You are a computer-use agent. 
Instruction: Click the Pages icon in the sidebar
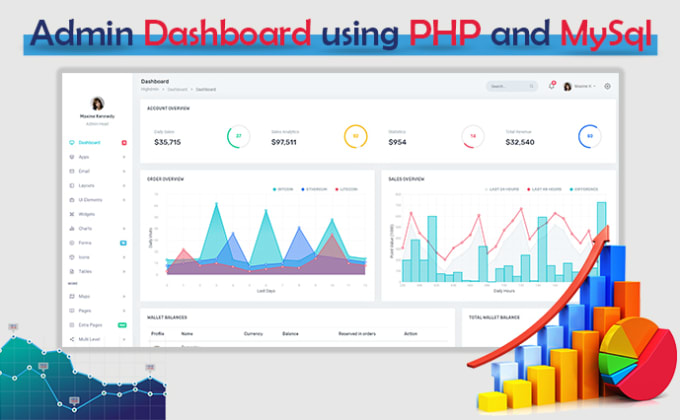click(72, 310)
